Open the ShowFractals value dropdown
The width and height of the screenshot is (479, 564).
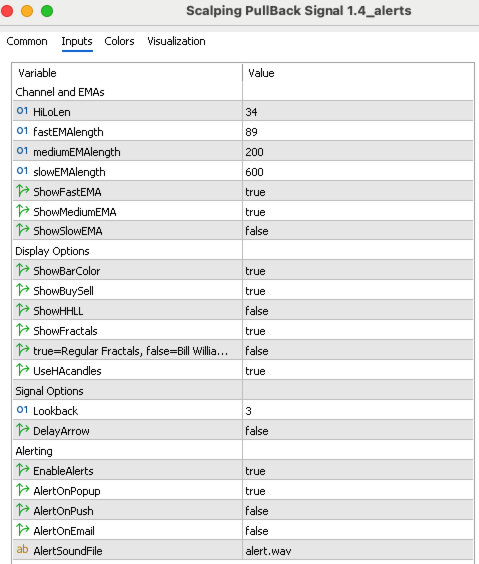[358, 331]
